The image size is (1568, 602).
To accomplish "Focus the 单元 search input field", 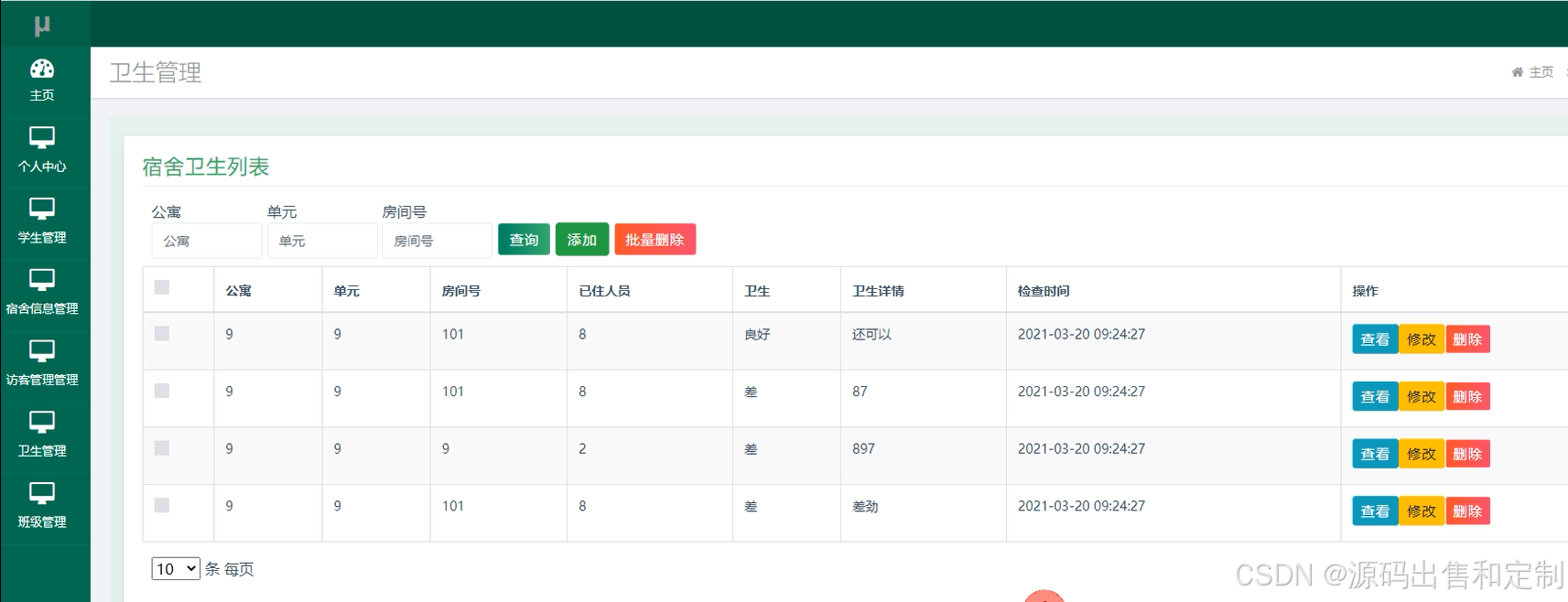I will 322,241.
